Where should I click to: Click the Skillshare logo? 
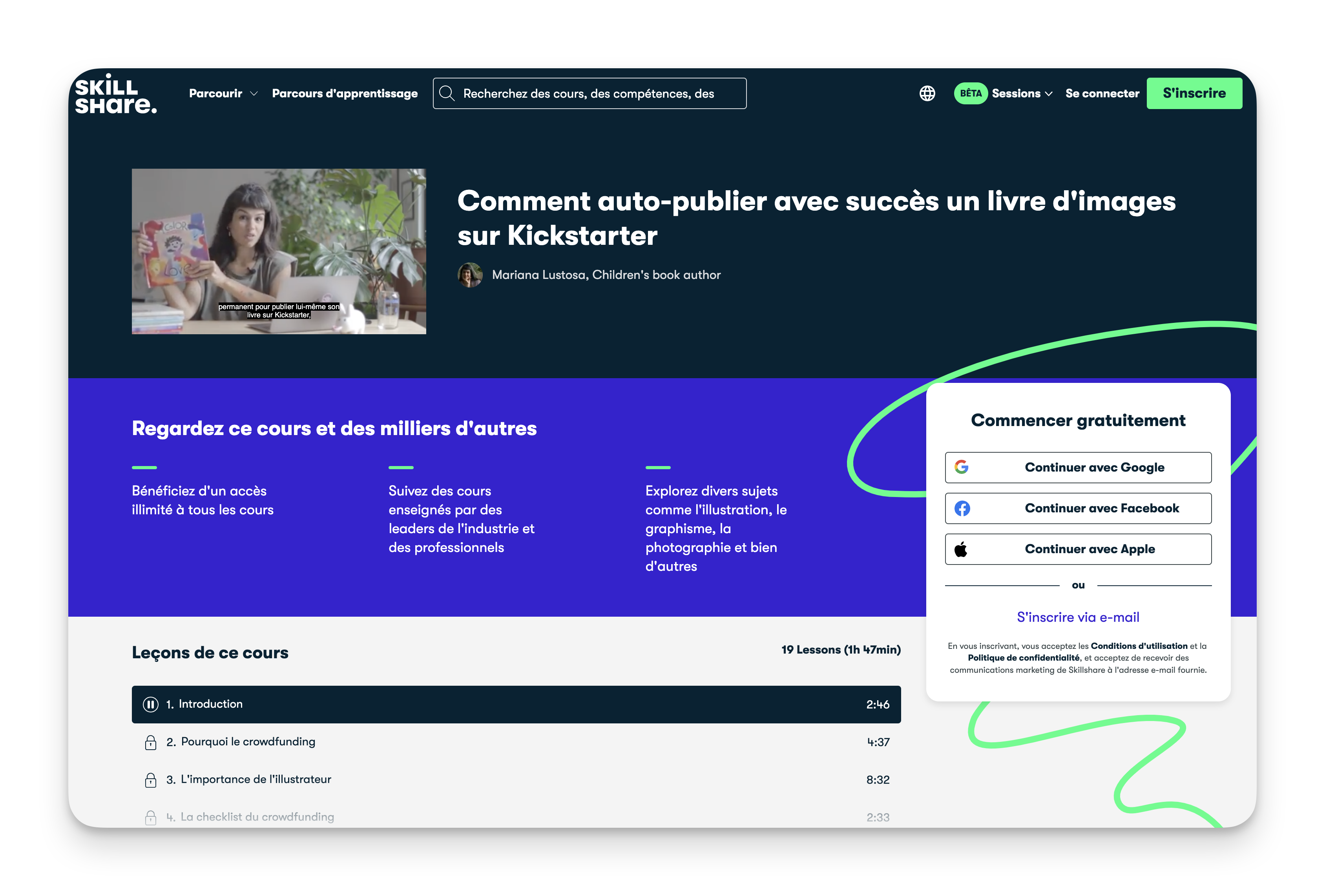click(116, 94)
